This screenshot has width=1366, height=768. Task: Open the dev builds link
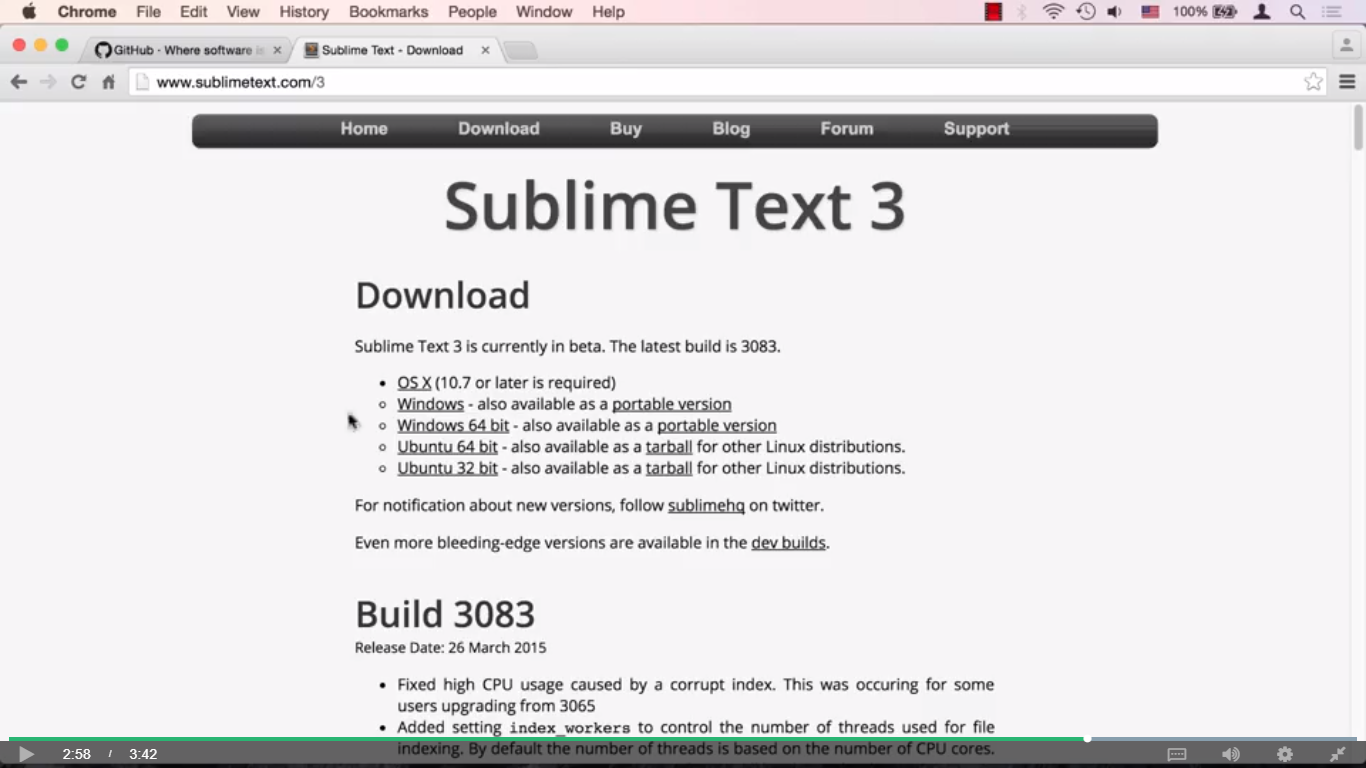pyautogui.click(x=789, y=543)
